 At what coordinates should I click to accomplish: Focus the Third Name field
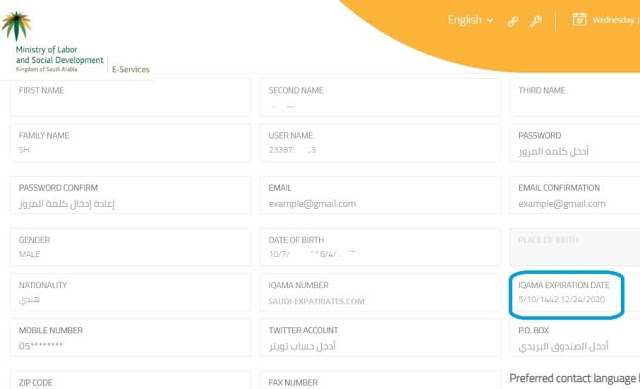tap(575, 98)
